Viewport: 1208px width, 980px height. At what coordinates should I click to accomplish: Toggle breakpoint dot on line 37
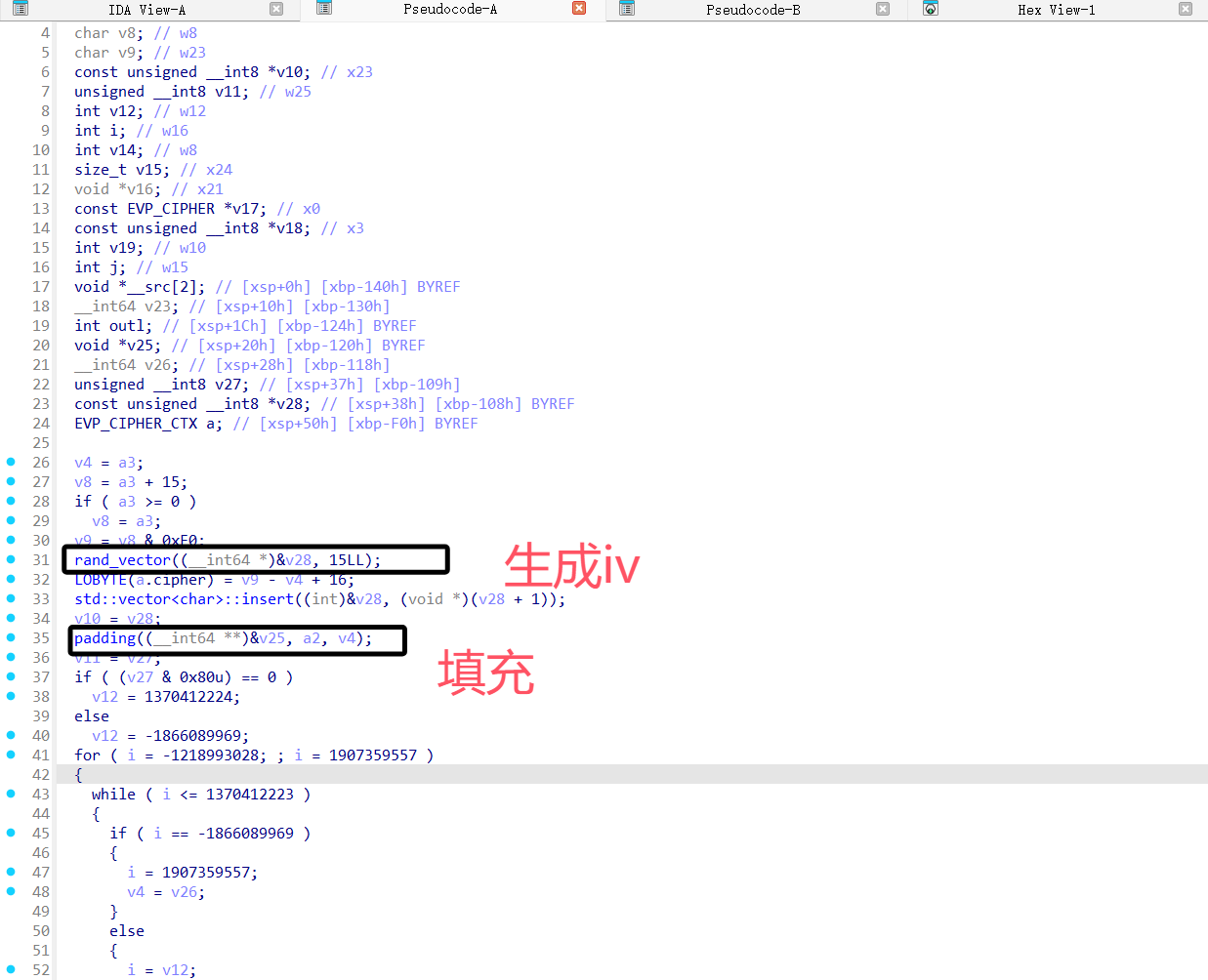click(x=11, y=676)
